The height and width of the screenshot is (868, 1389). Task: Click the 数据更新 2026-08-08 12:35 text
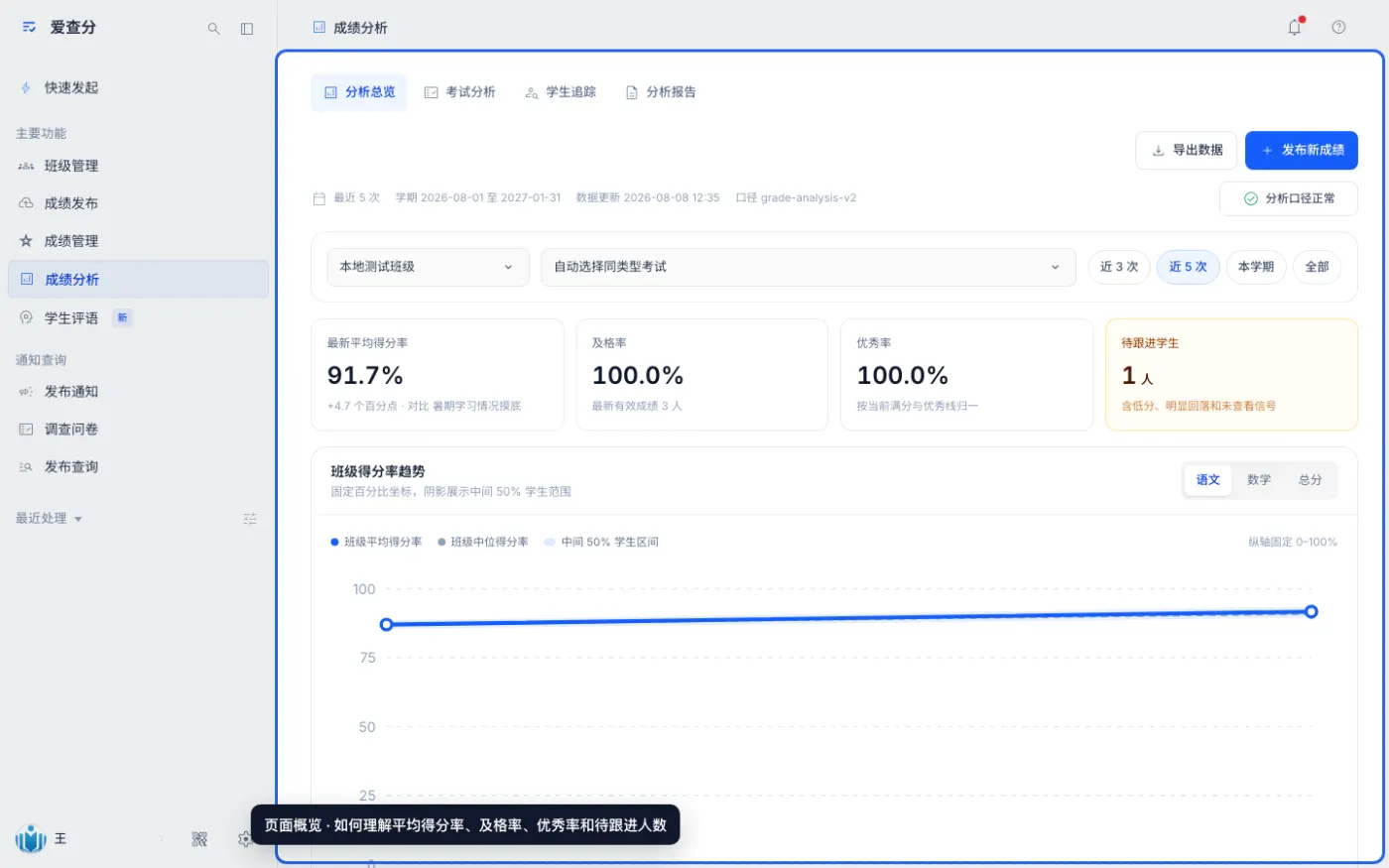coord(648,198)
